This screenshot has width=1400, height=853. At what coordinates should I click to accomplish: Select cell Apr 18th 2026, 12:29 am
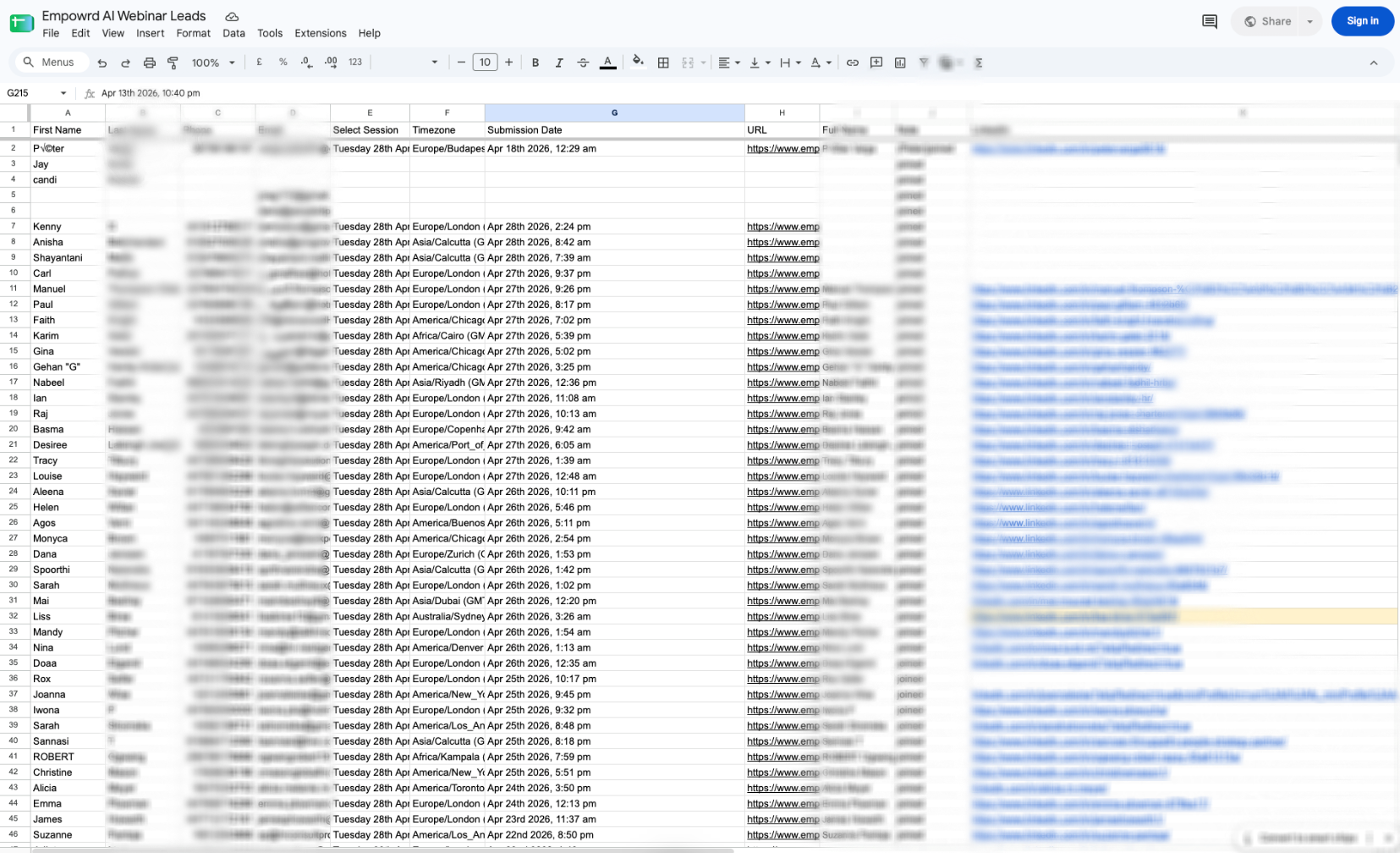tap(614, 148)
